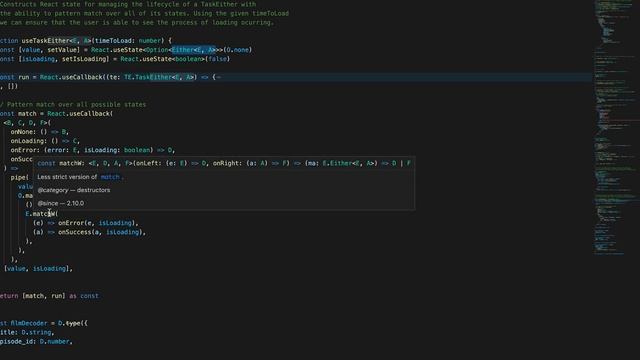Image resolution: width=640 pixels, height=360 pixels.
Task: Click the 'onNone: () => B,' line
Action: coord(40,132)
